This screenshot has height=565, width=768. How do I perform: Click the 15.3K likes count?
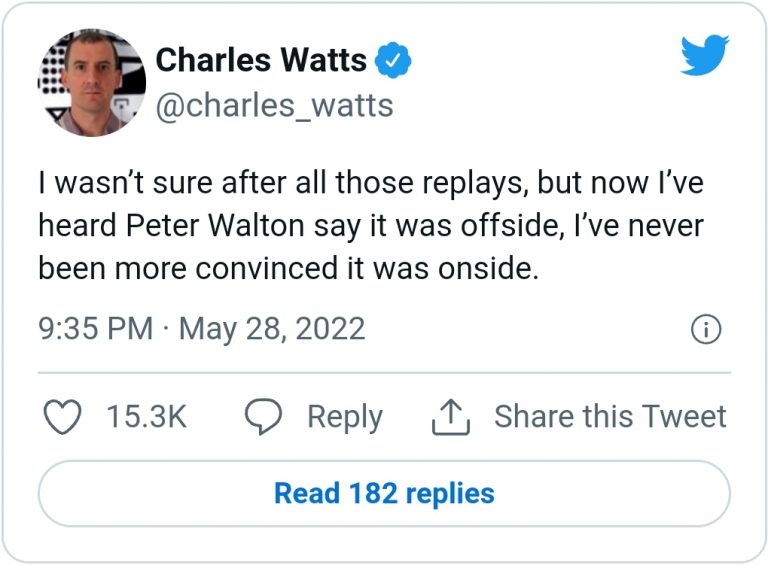[146, 417]
